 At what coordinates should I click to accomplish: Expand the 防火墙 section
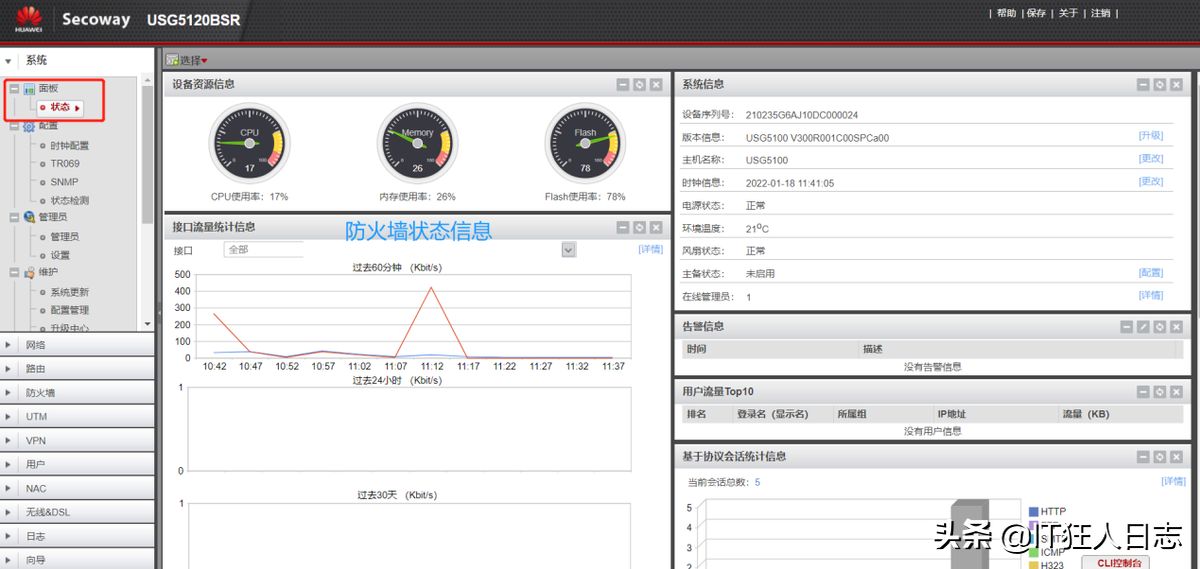77,393
